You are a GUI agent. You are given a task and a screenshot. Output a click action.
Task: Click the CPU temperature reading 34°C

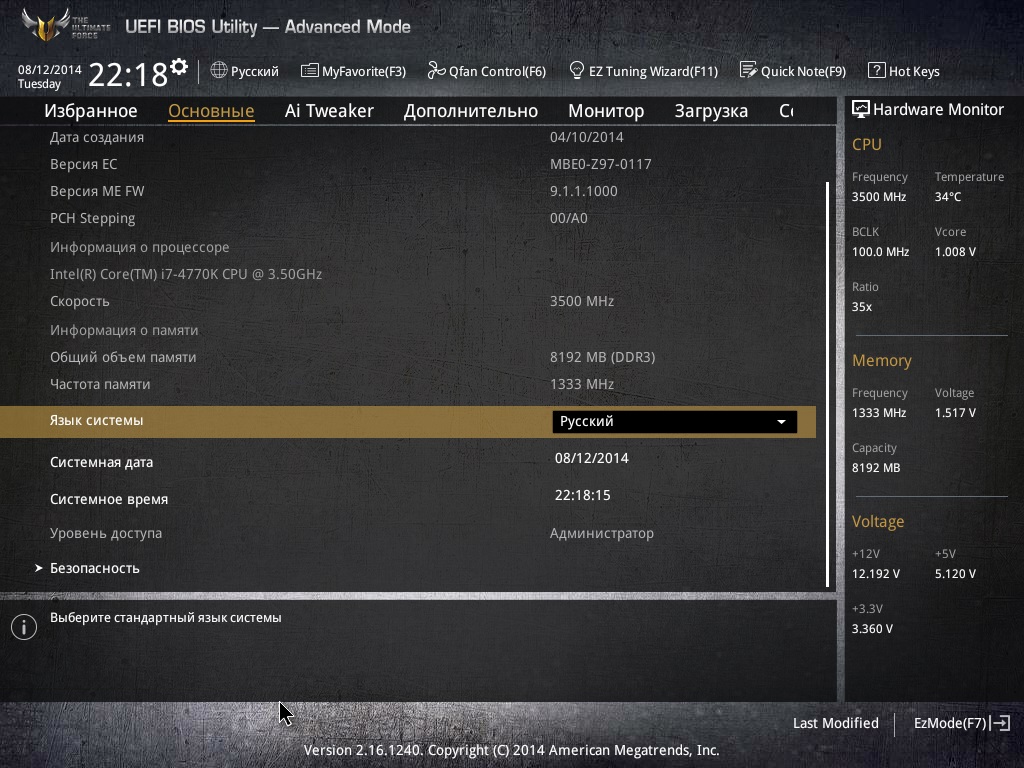[948, 197]
